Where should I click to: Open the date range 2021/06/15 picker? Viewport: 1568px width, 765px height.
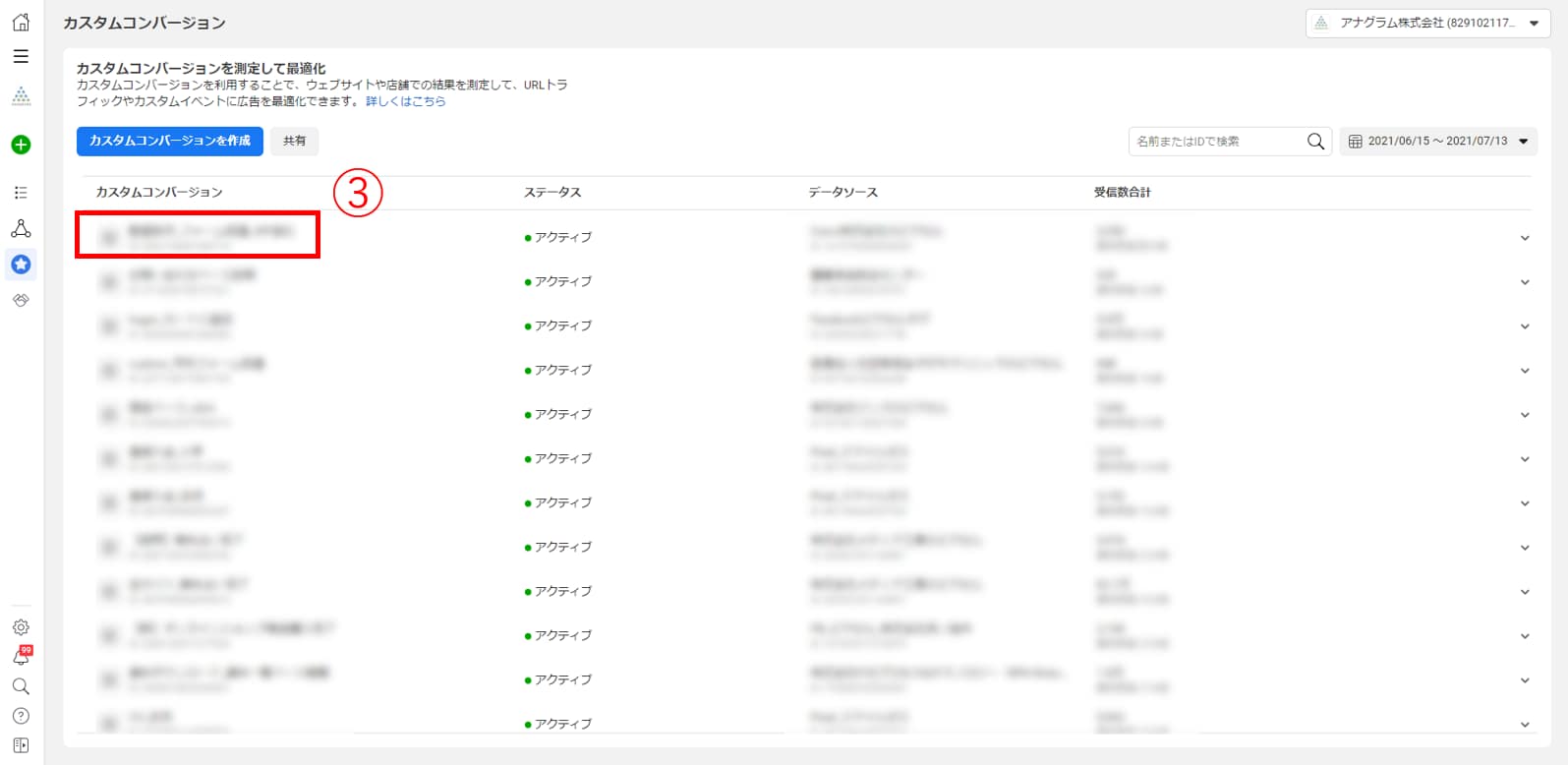[x=1438, y=142]
